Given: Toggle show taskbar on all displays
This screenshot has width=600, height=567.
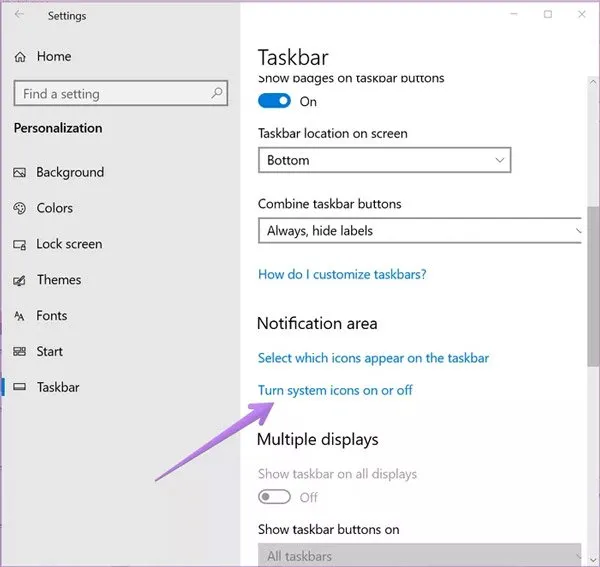Looking at the screenshot, I should pos(274,497).
